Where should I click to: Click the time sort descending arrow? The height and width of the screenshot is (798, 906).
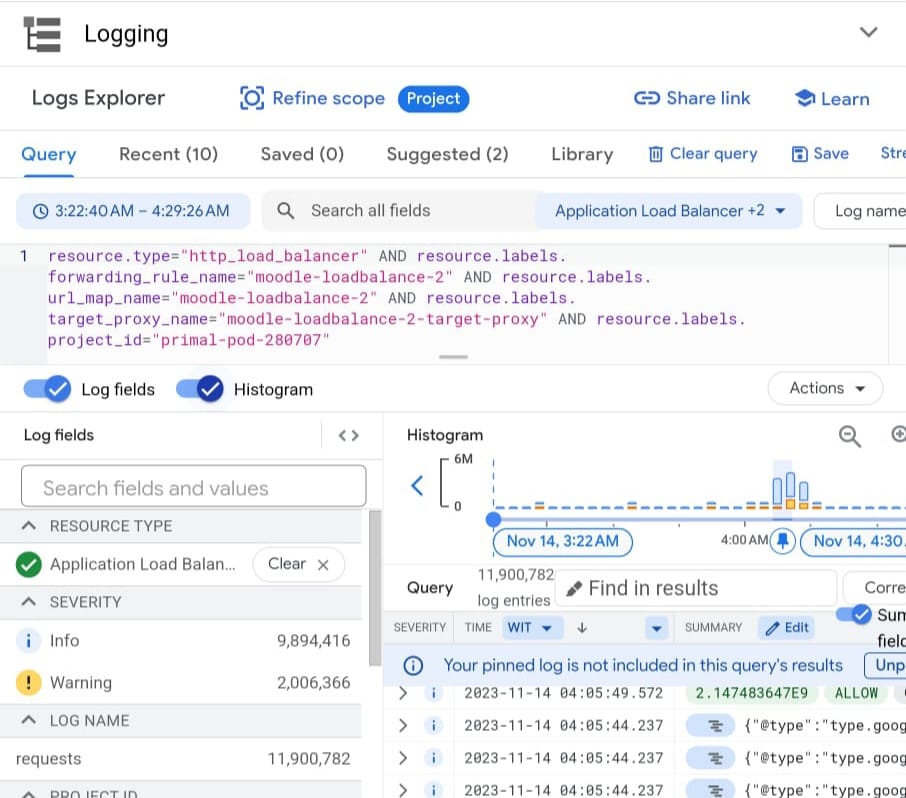coord(582,628)
